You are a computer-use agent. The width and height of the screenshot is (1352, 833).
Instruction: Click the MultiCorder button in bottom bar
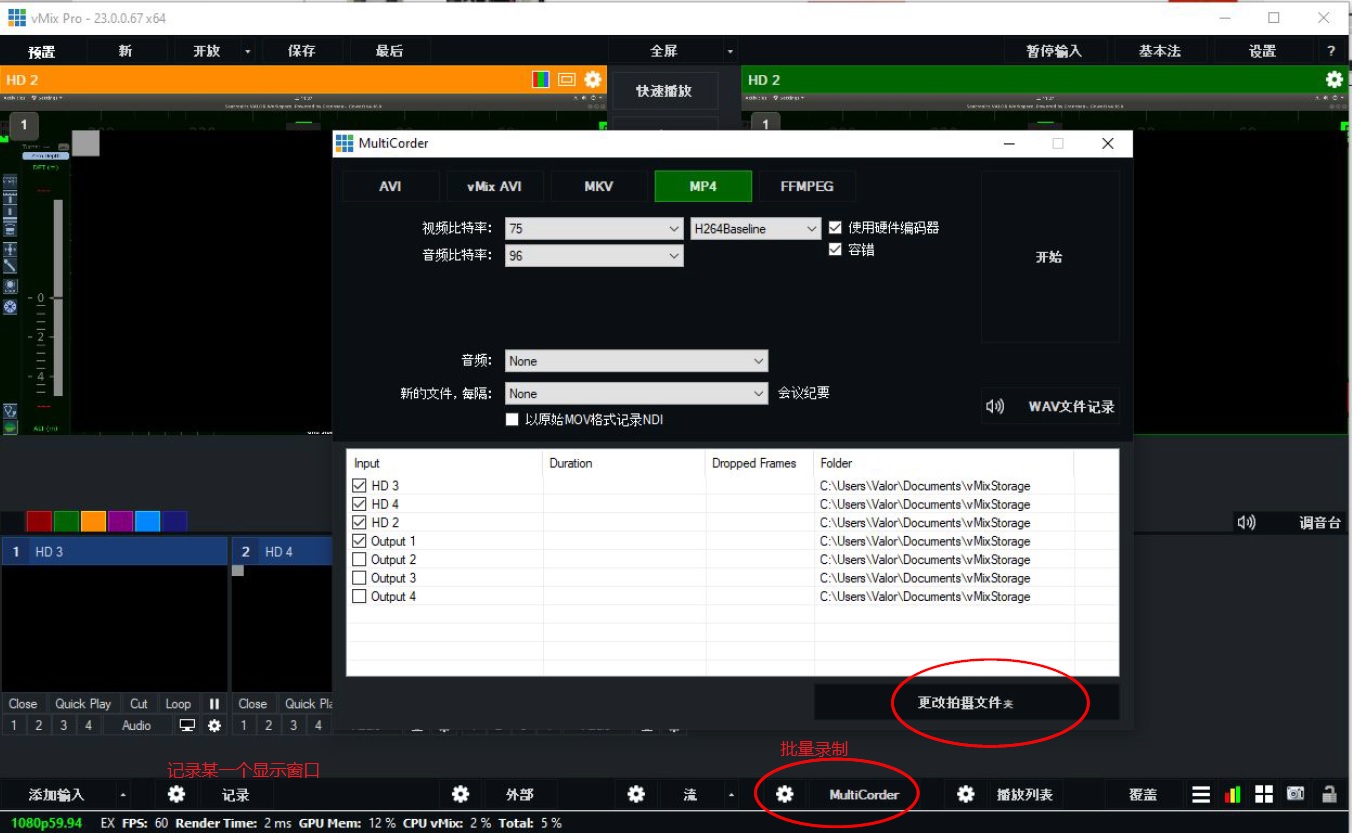coord(864,795)
